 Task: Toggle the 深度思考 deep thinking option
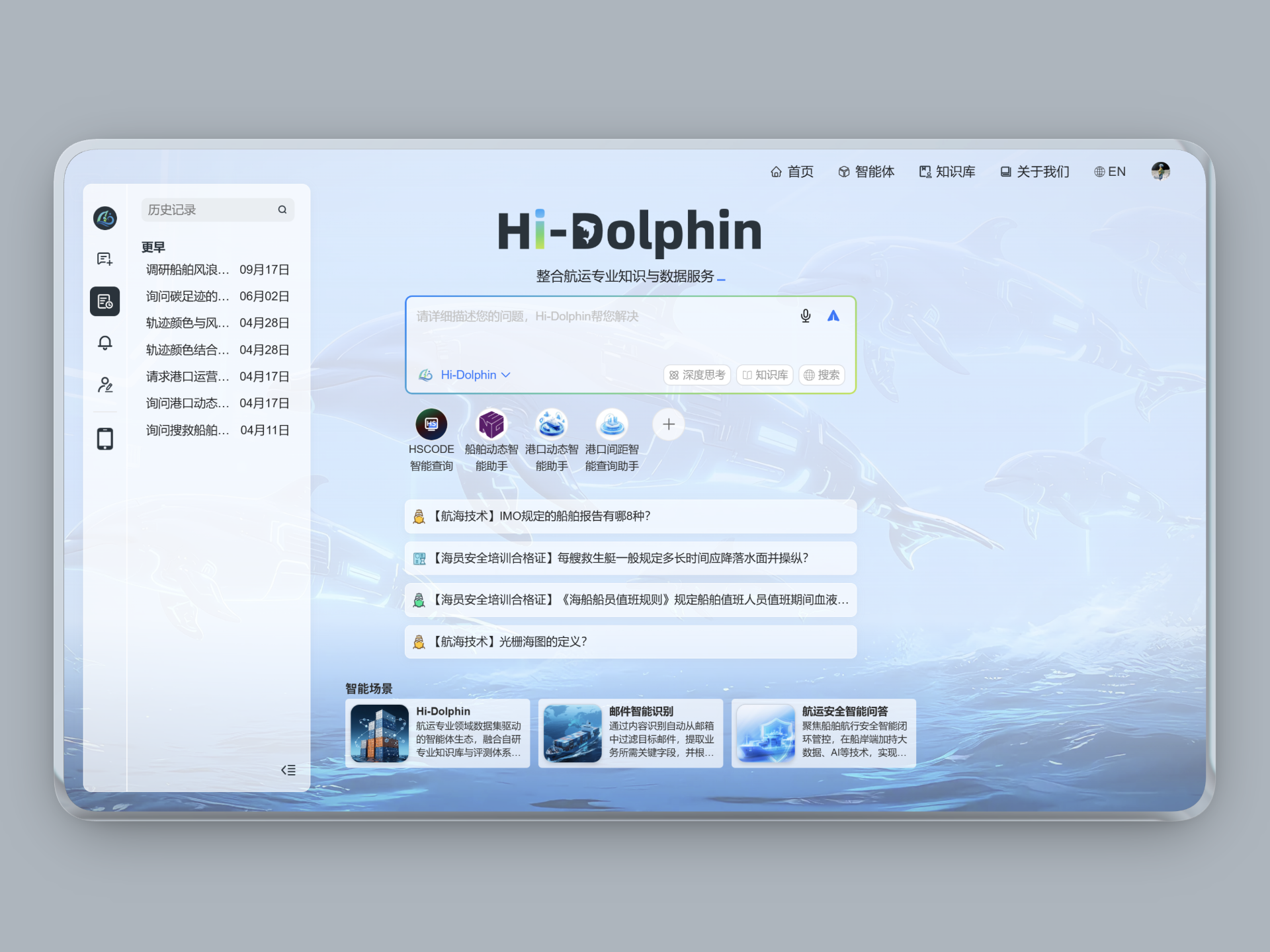tap(697, 375)
